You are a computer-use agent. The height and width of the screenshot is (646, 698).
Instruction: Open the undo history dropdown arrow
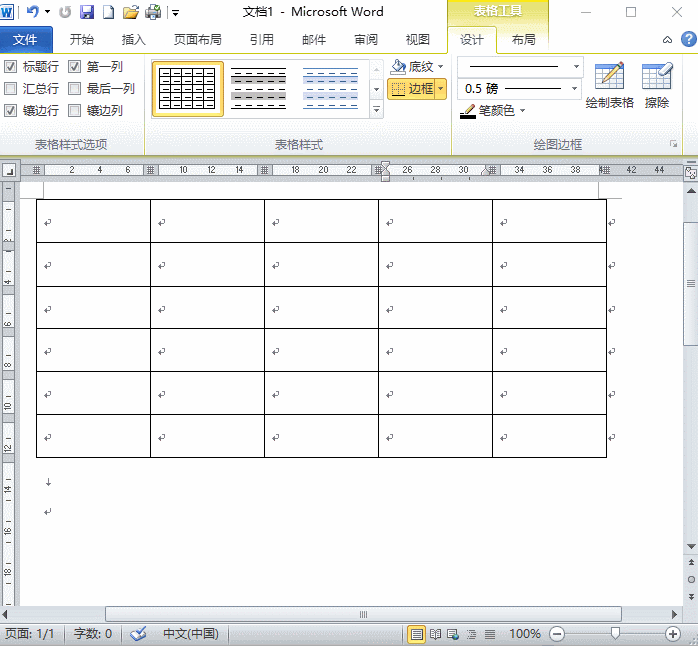48,12
